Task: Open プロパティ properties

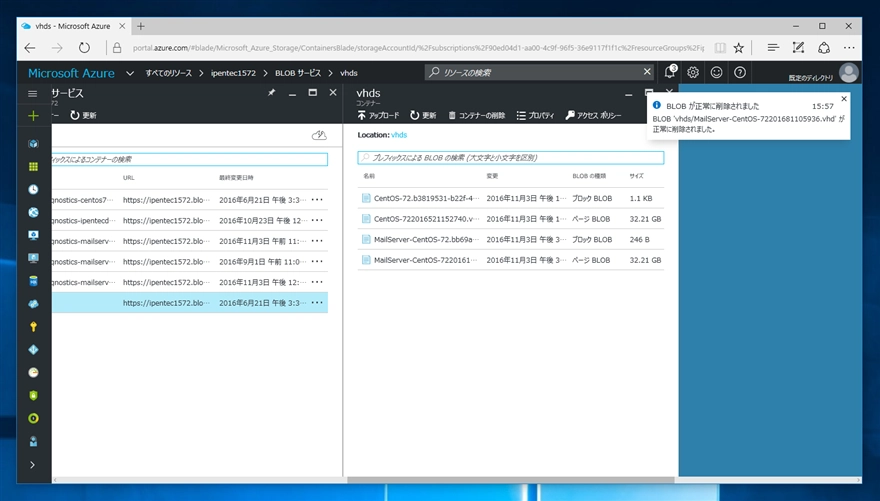Action: (535, 115)
